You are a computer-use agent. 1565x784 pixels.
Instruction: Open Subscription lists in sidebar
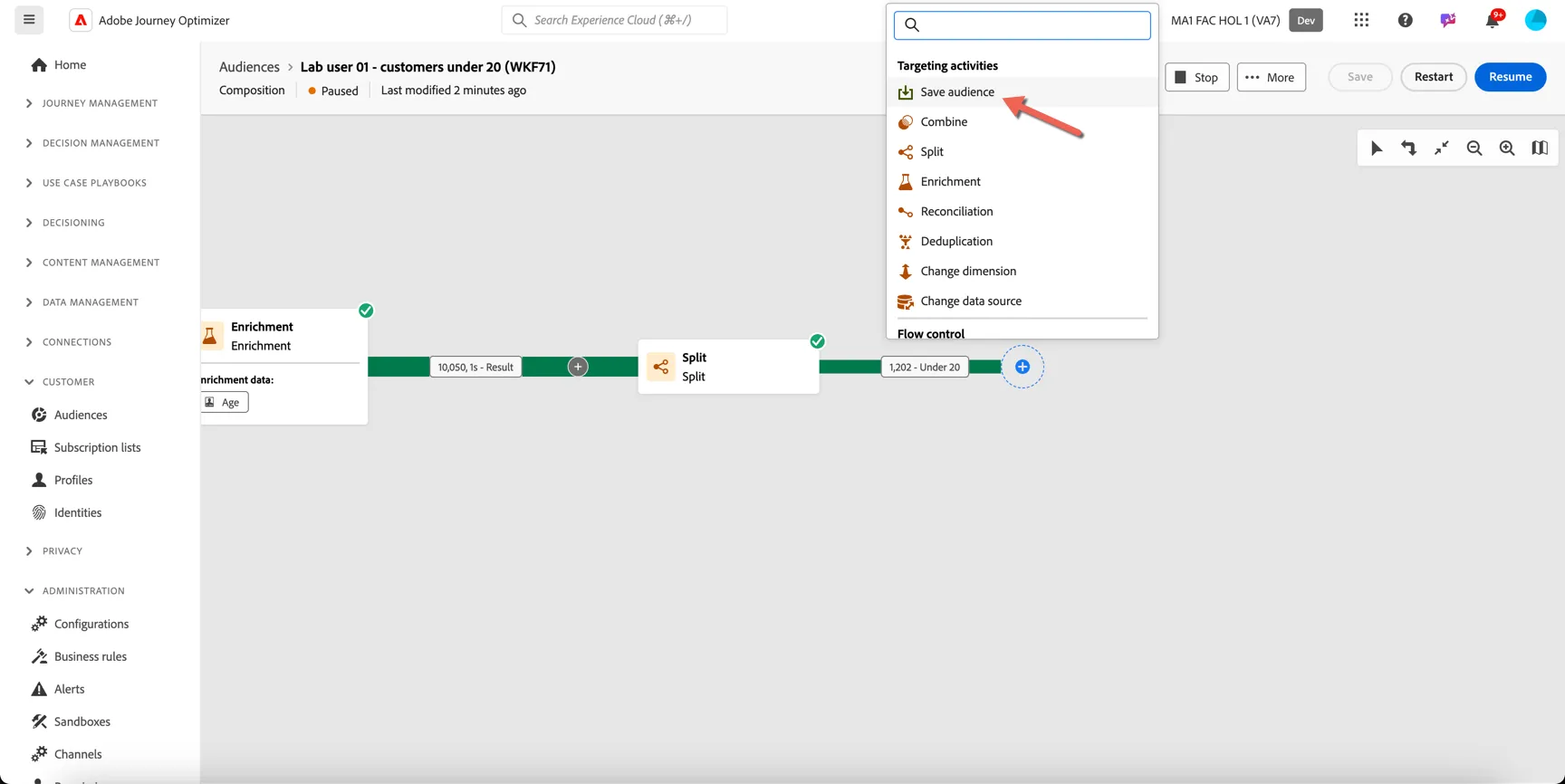[x=97, y=447]
